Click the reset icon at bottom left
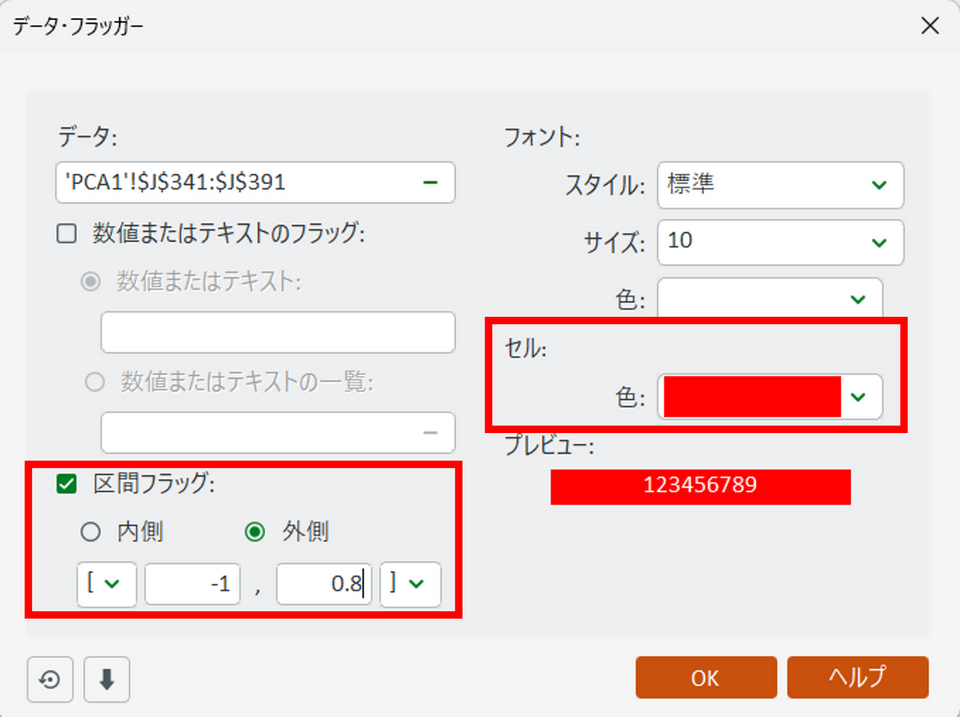This screenshot has width=960, height=717. 50,680
